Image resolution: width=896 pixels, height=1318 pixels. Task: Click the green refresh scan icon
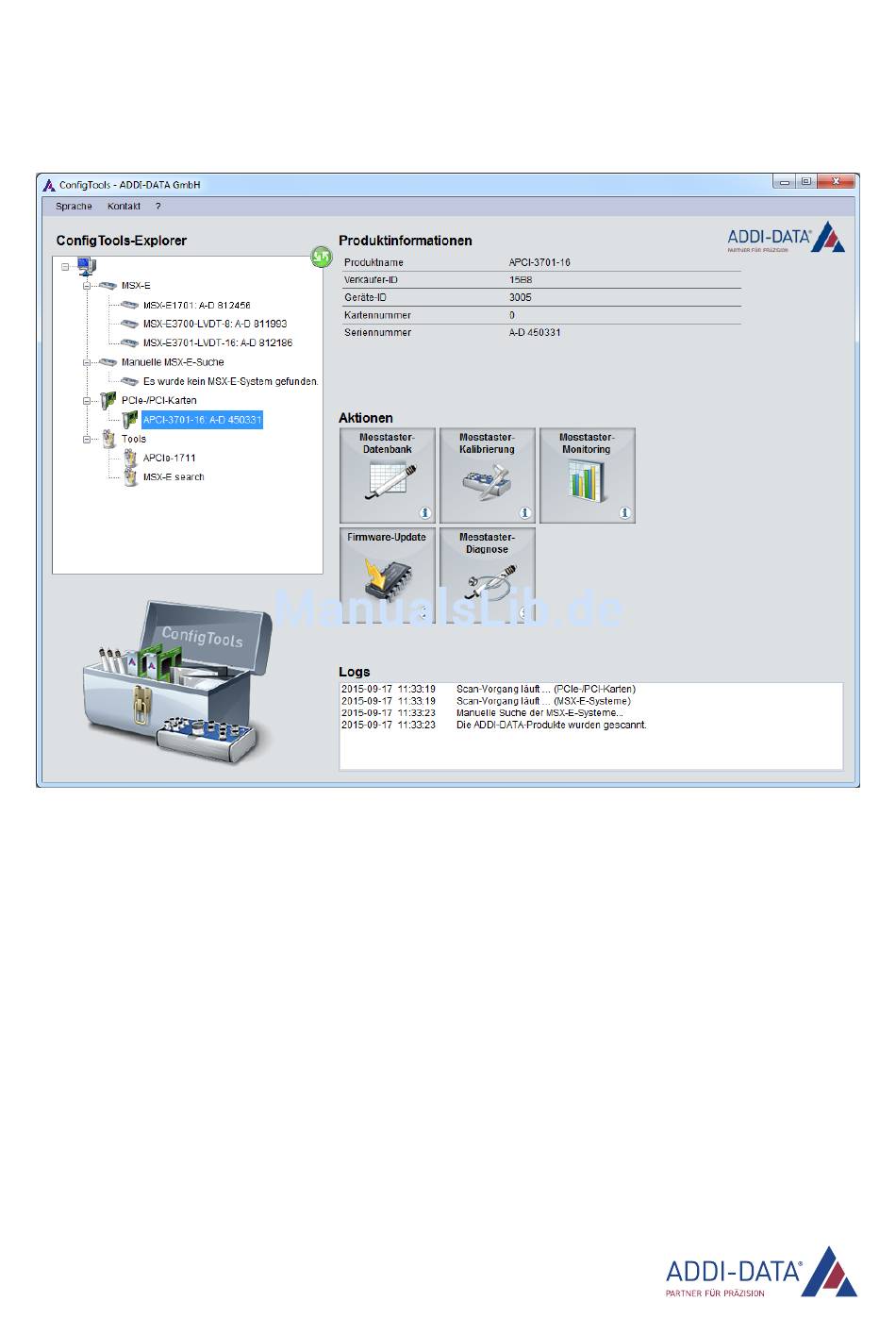tap(322, 257)
